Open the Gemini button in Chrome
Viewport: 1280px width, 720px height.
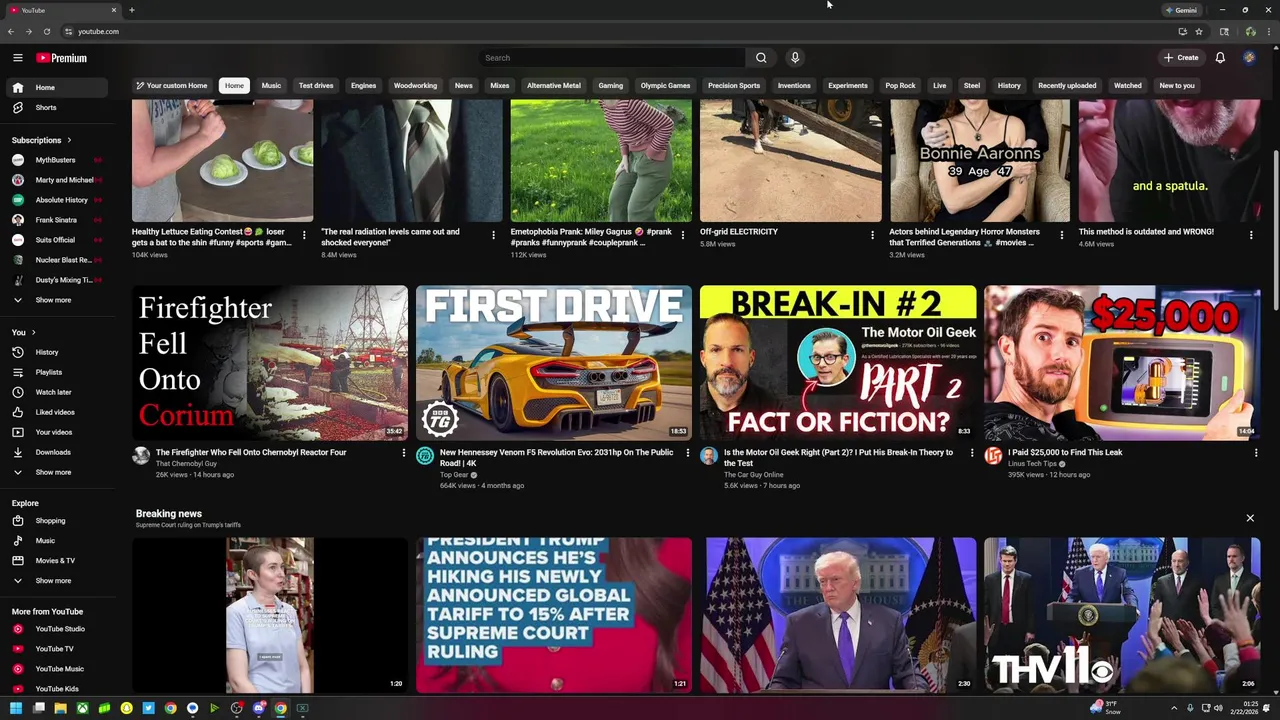1181,10
